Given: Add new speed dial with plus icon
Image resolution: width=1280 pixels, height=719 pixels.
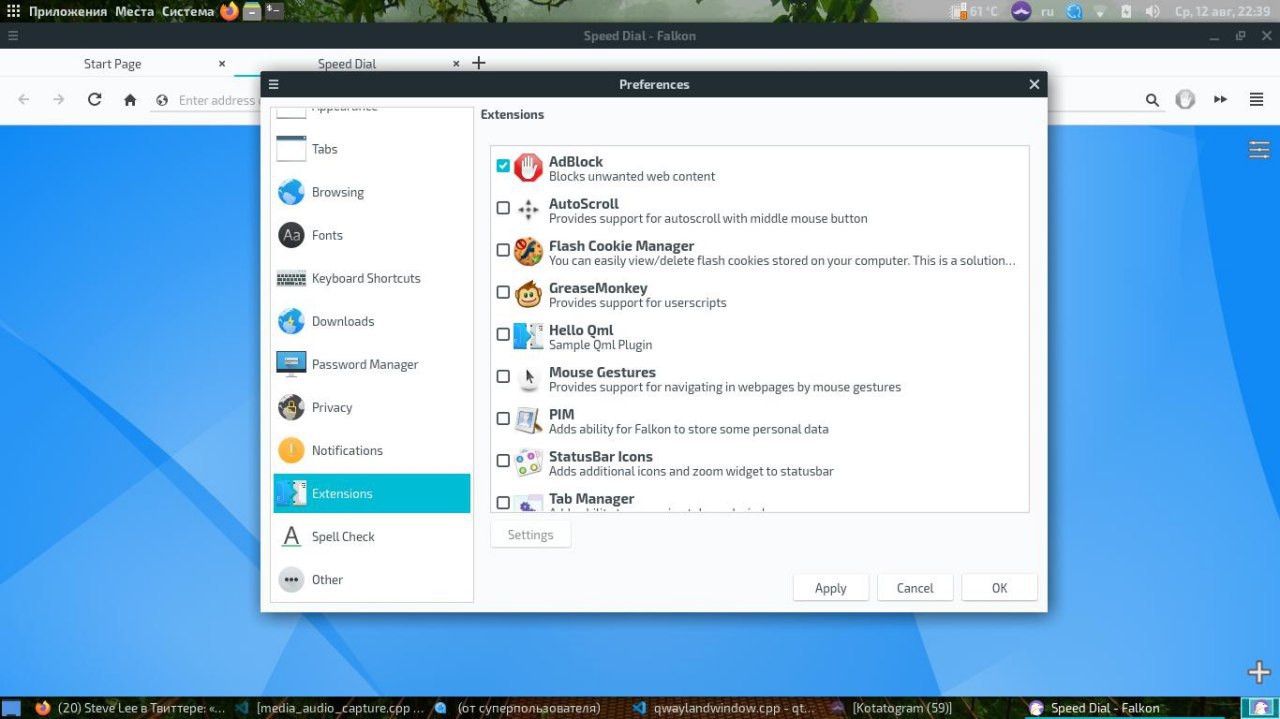Looking at the screenshot, I should click(1259, 671).
